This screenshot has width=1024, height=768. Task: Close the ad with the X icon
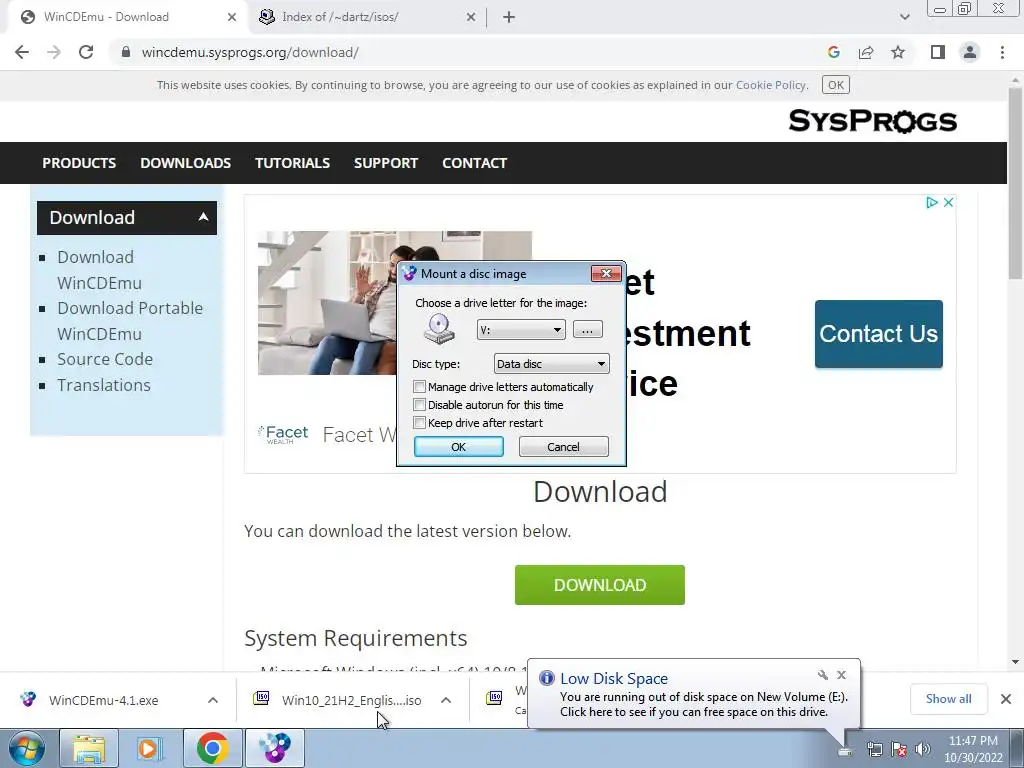(948, 202)
